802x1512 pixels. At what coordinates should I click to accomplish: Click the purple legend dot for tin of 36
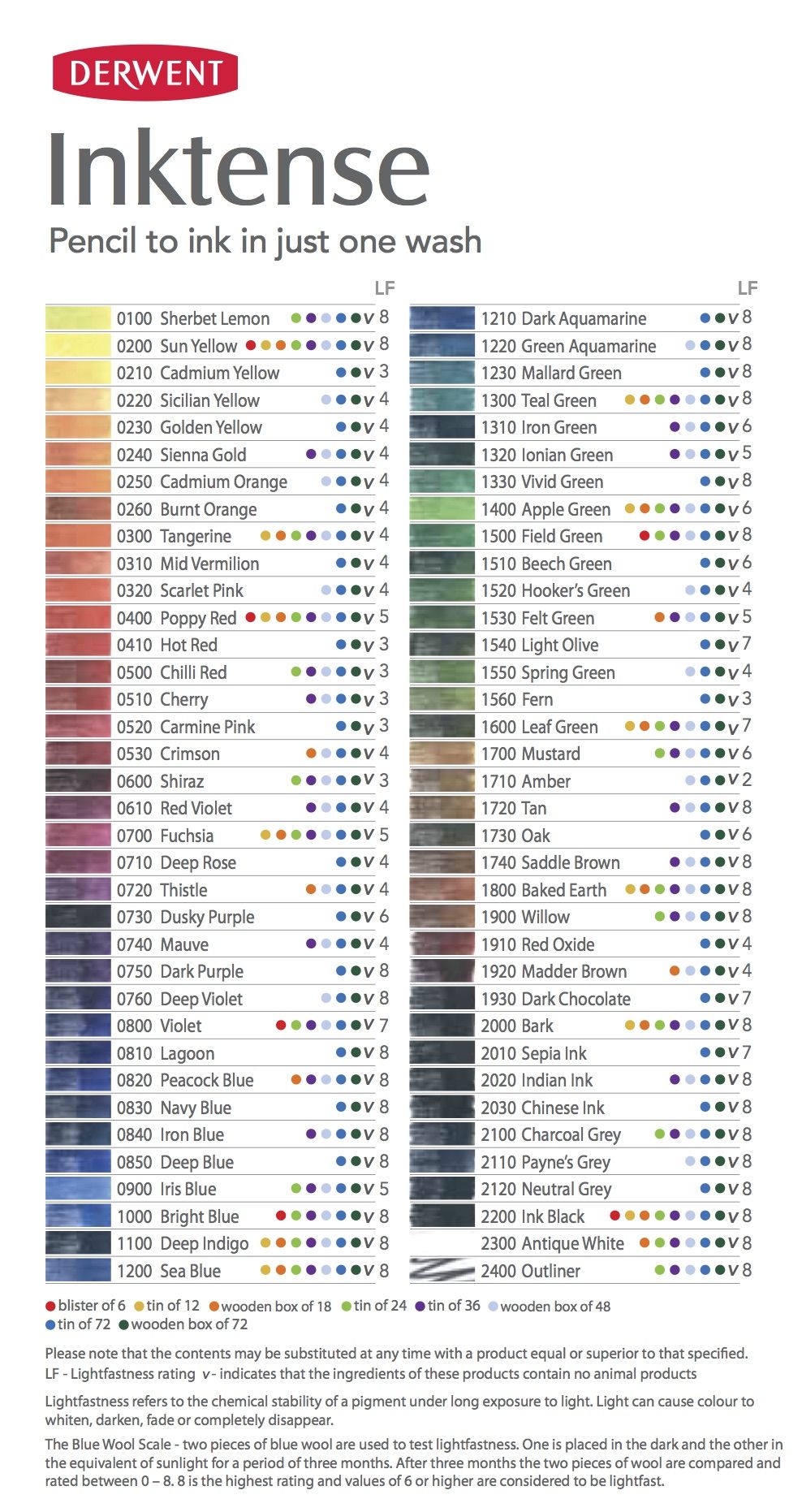pos(420,1307)
